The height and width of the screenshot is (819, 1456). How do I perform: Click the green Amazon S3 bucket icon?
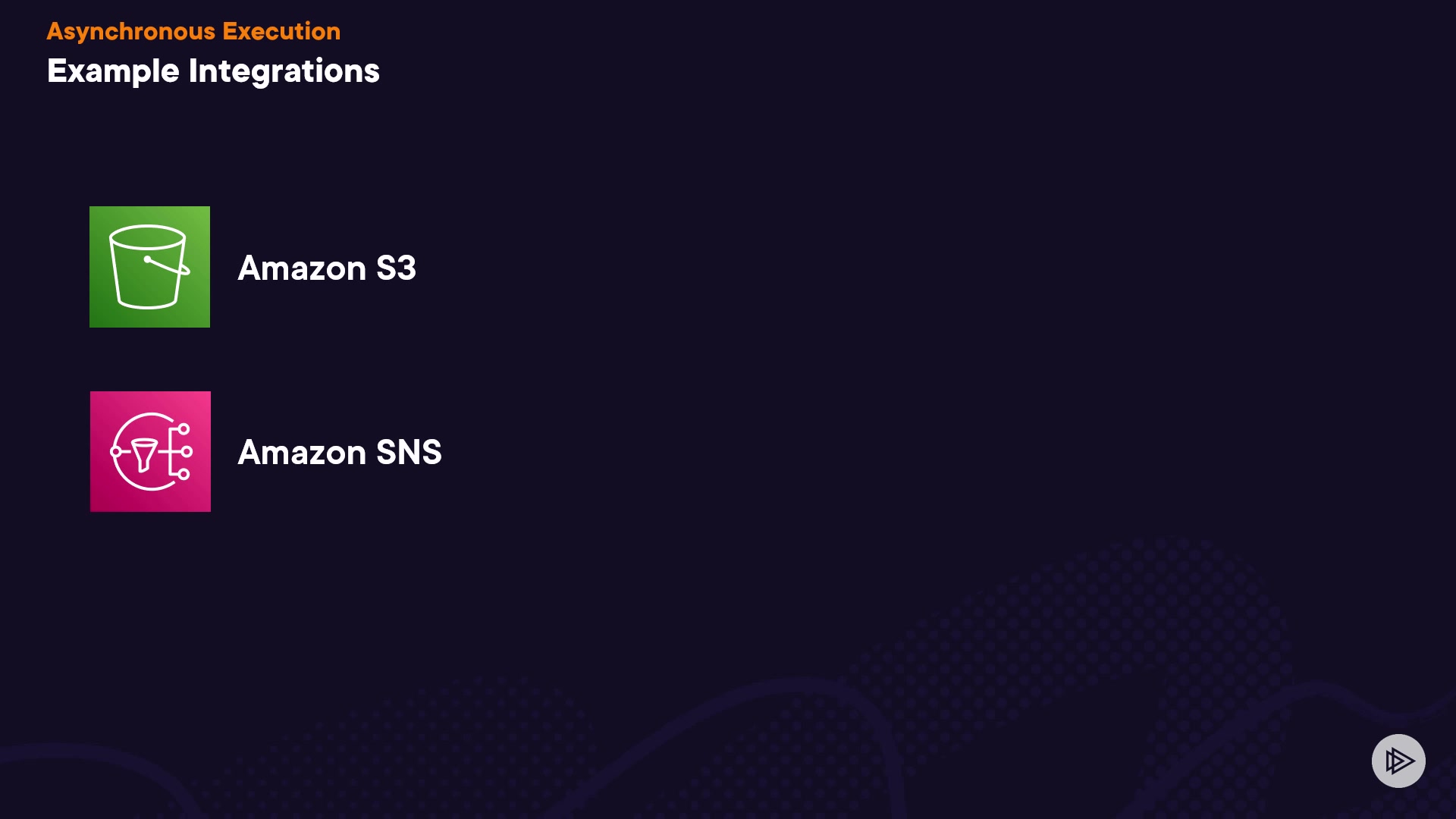[x=149, y=267]
